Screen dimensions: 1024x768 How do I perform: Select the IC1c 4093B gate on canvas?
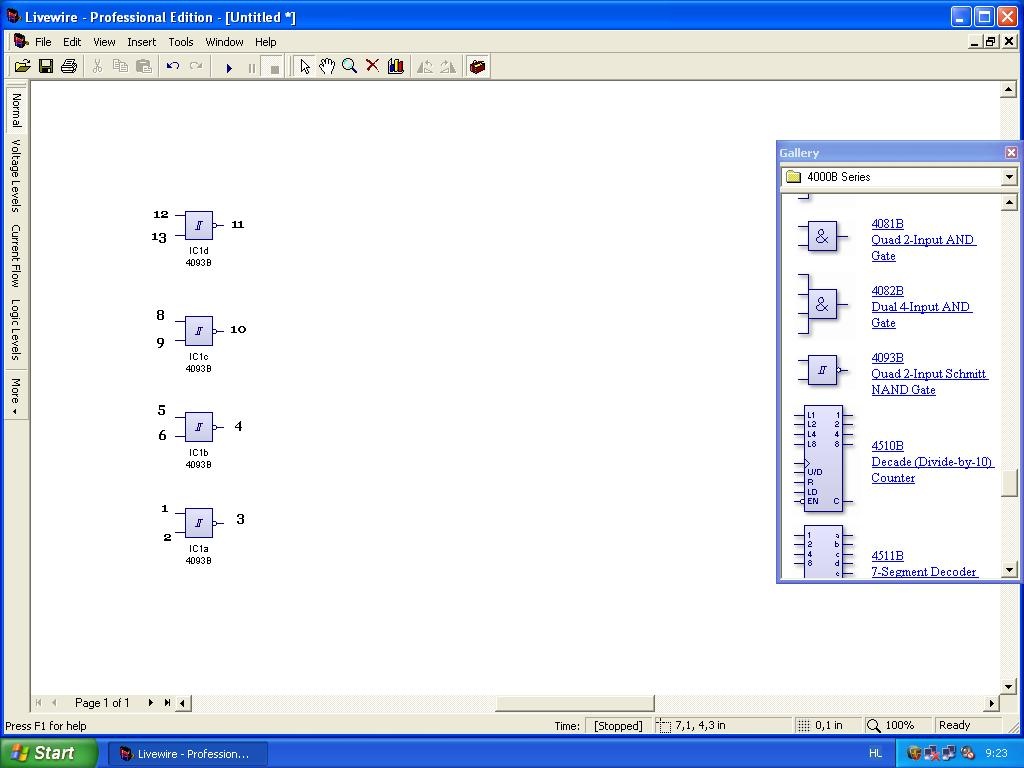[x=199, y=331]
